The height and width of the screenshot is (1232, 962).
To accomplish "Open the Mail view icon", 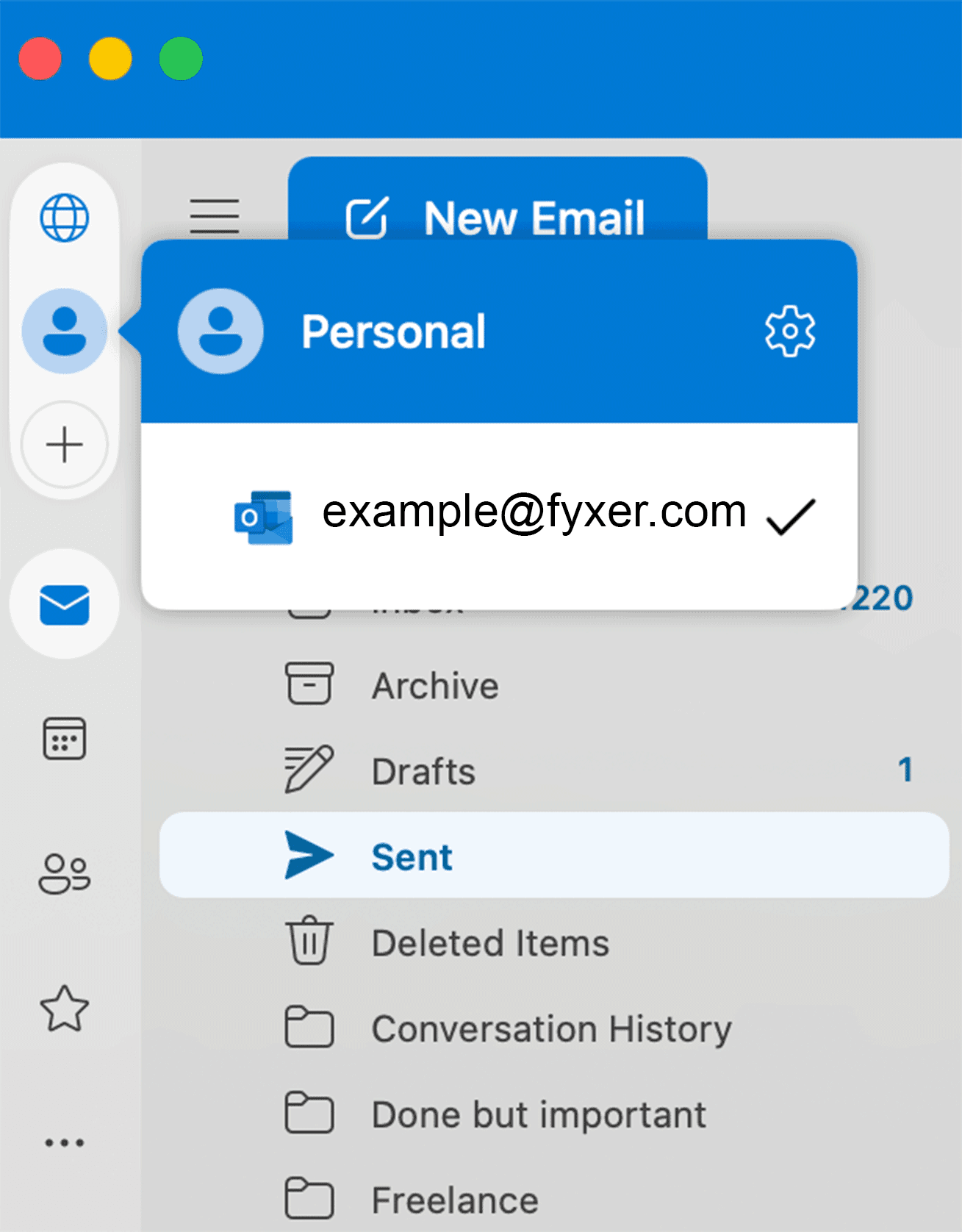I will 65,605.
